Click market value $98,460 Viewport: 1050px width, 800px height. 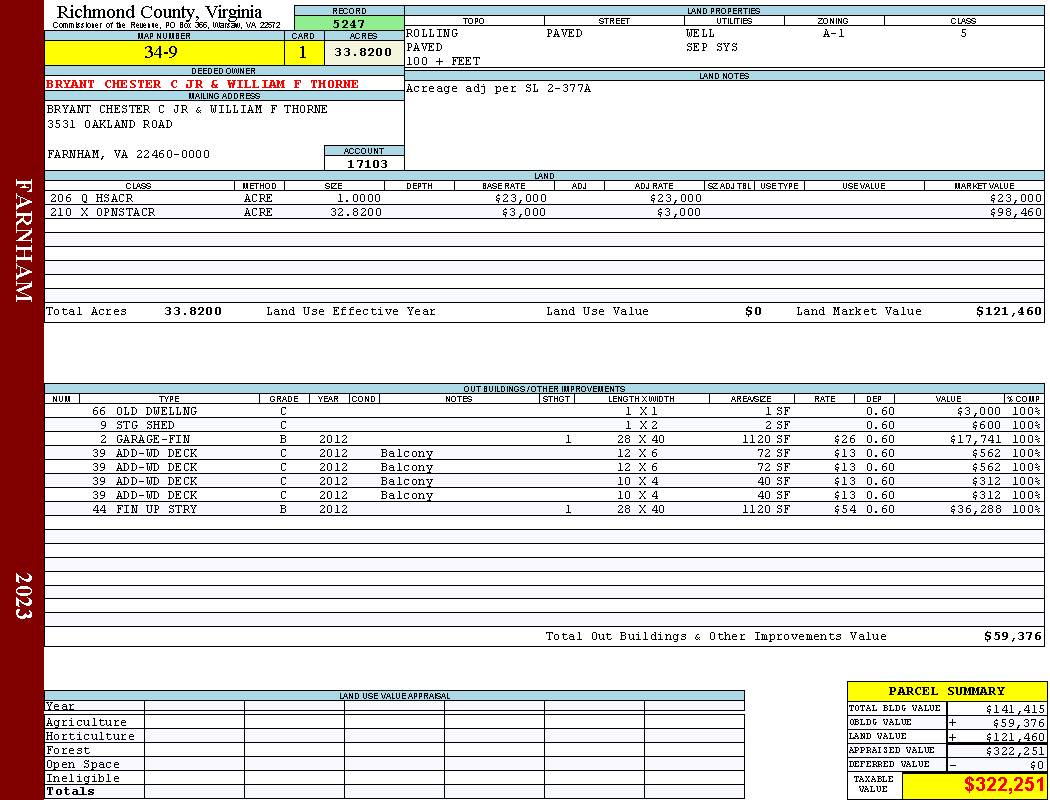click(x=1016, y=212)
